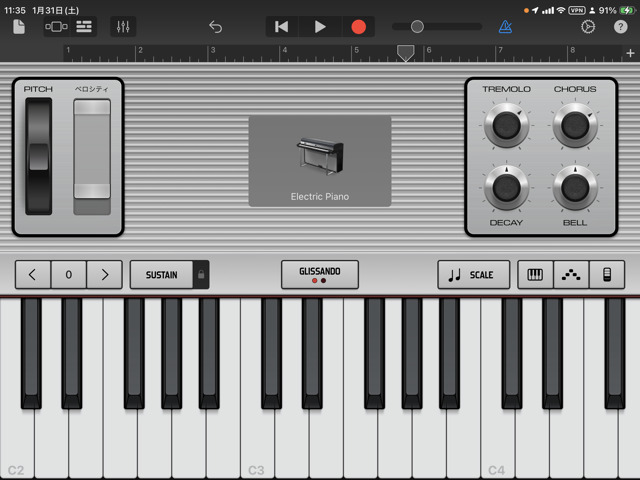Screen dimensions: 640x480
Task: Open My Songs document browser
Action: pos(19,27)
